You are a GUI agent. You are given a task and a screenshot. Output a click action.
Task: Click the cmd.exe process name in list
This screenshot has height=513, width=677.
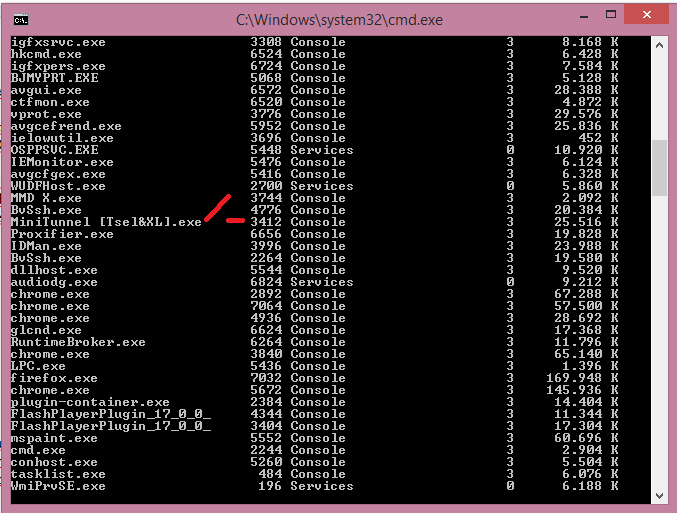[38, 450]
